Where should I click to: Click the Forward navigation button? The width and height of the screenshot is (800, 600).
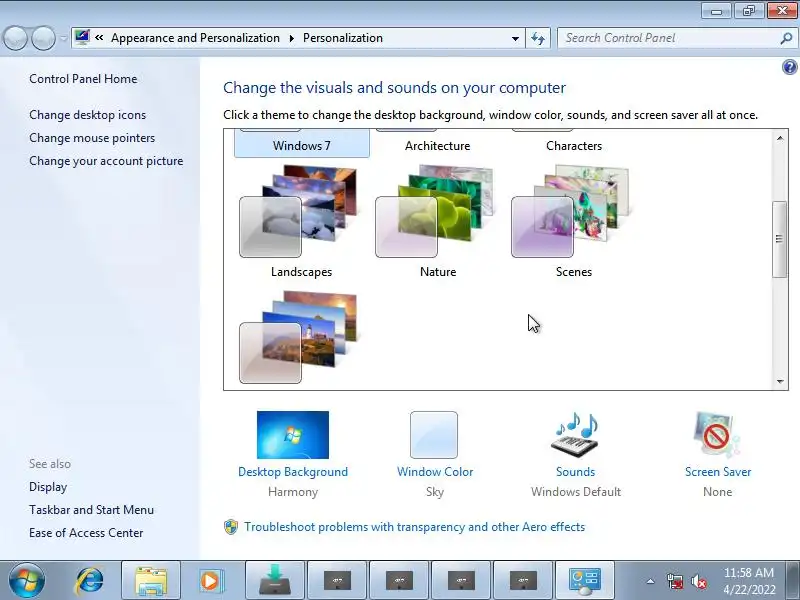click(44, 38)
